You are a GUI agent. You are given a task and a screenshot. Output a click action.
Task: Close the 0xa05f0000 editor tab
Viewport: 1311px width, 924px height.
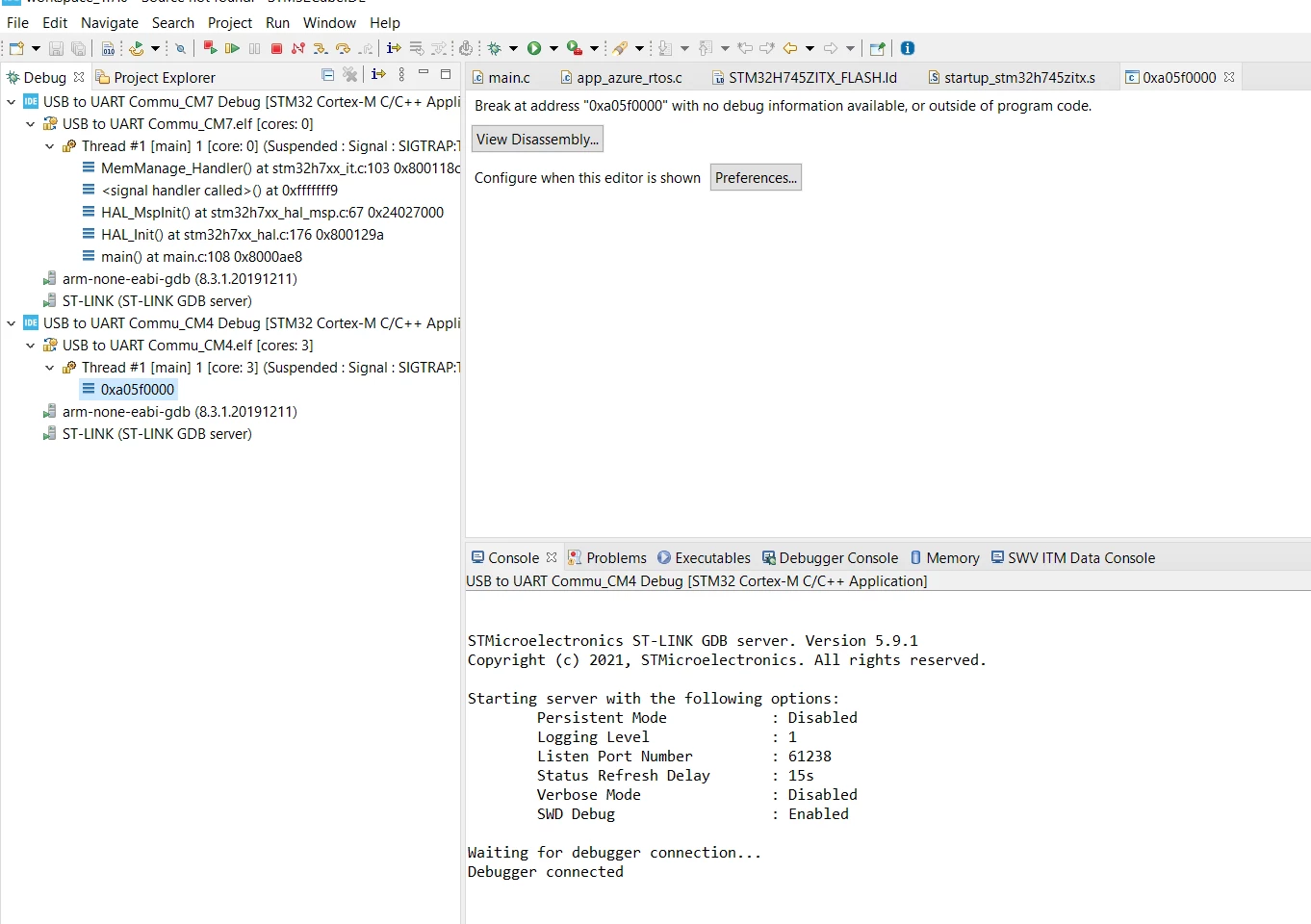pos(1229,77)
